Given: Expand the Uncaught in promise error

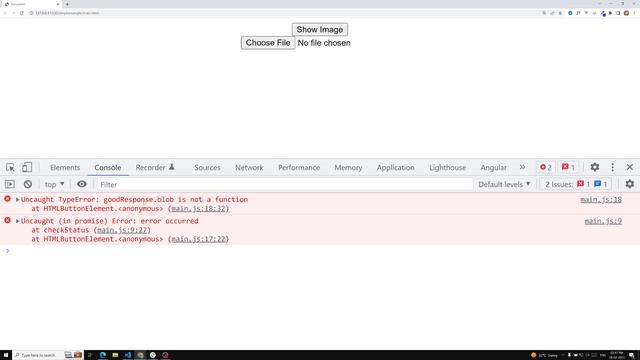Looking at the screenshot, I should [18, 221].
